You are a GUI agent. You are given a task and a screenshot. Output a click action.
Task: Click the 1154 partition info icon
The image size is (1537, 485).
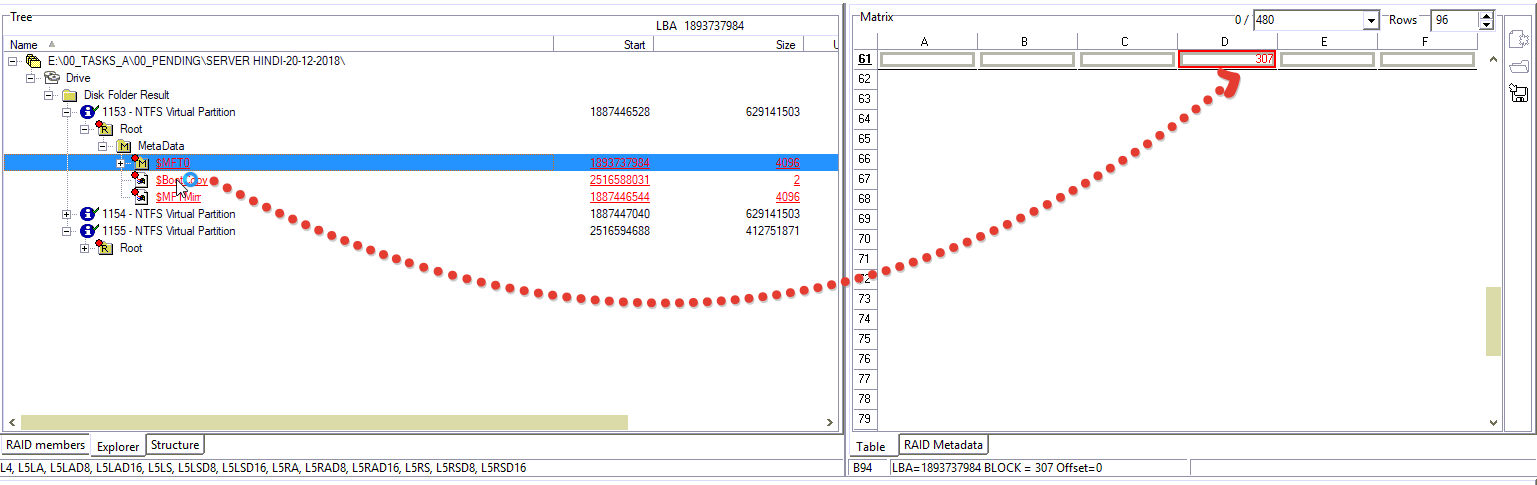(89, 214)
